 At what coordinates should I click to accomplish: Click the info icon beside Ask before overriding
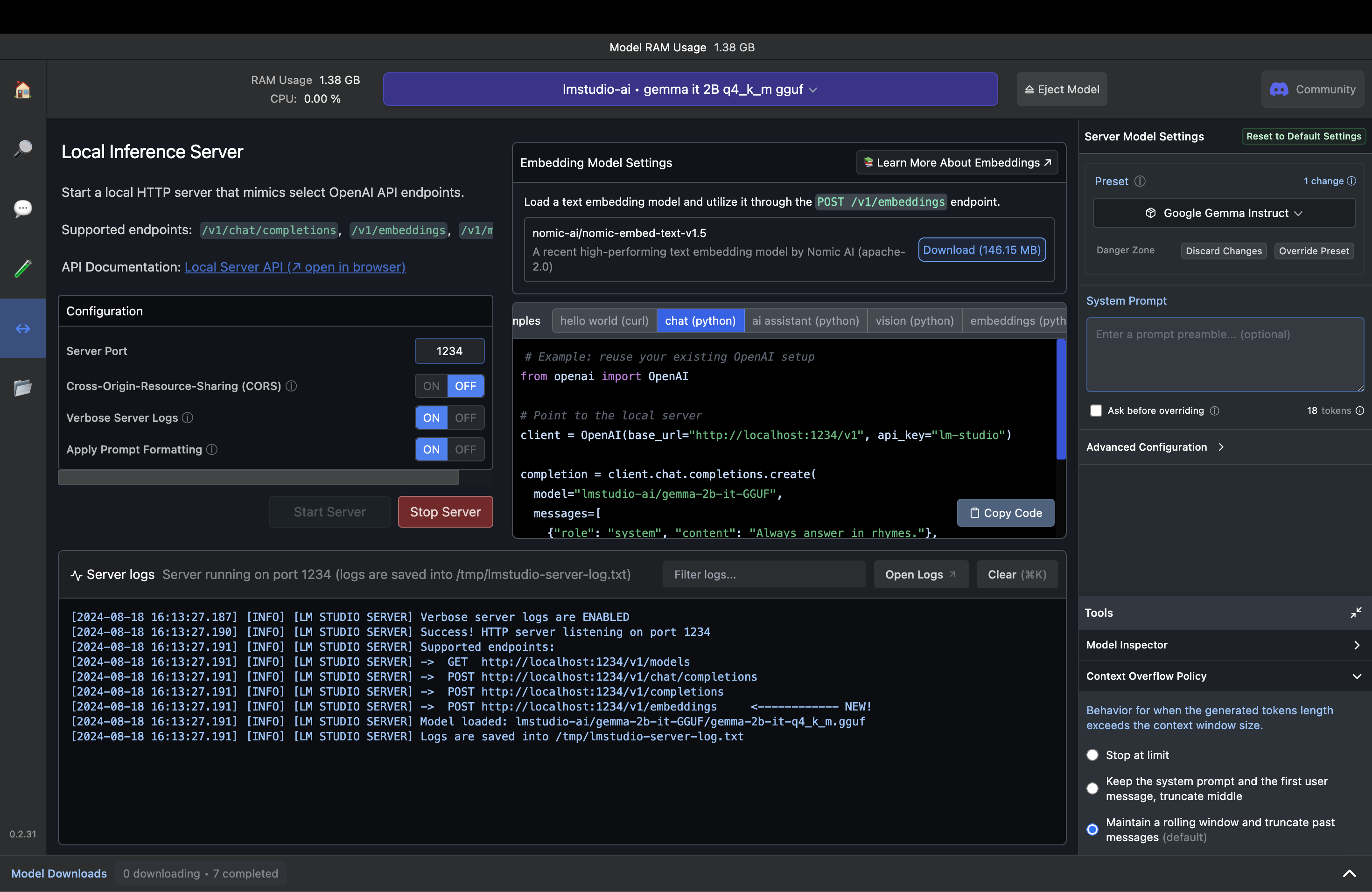pos(1215,410)
